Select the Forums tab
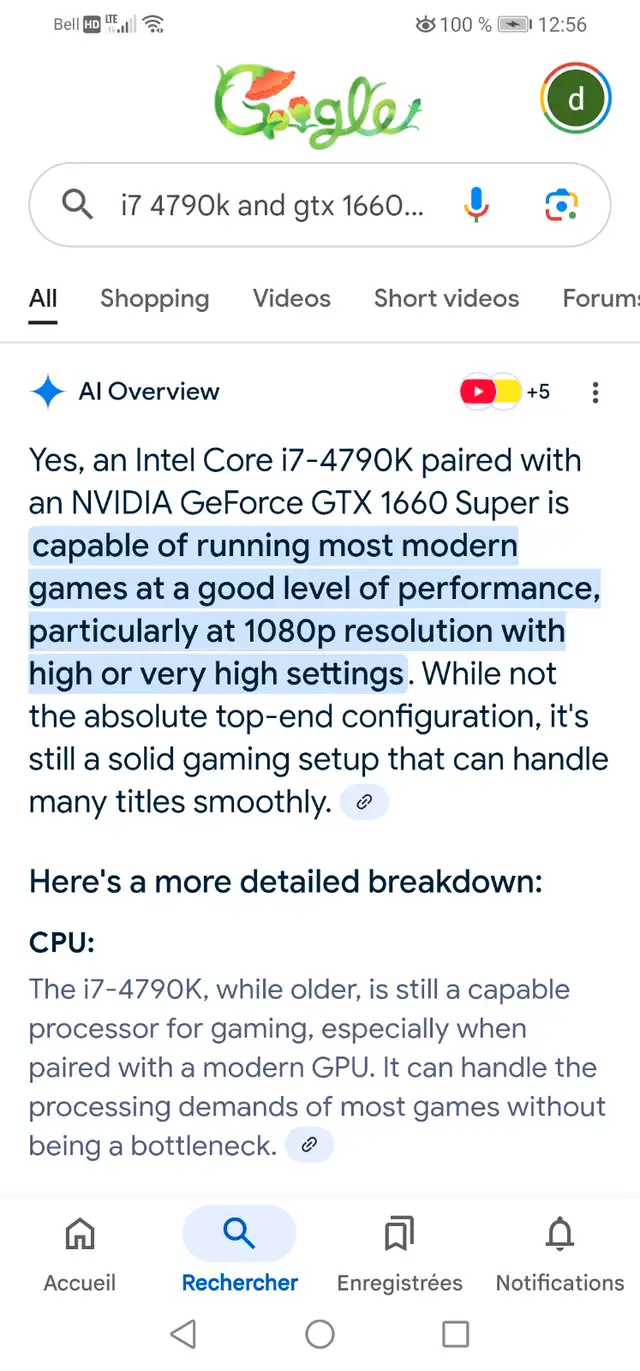Image resolution: width=640 pixels, height=1371 pixels. (x=601, y=298)
